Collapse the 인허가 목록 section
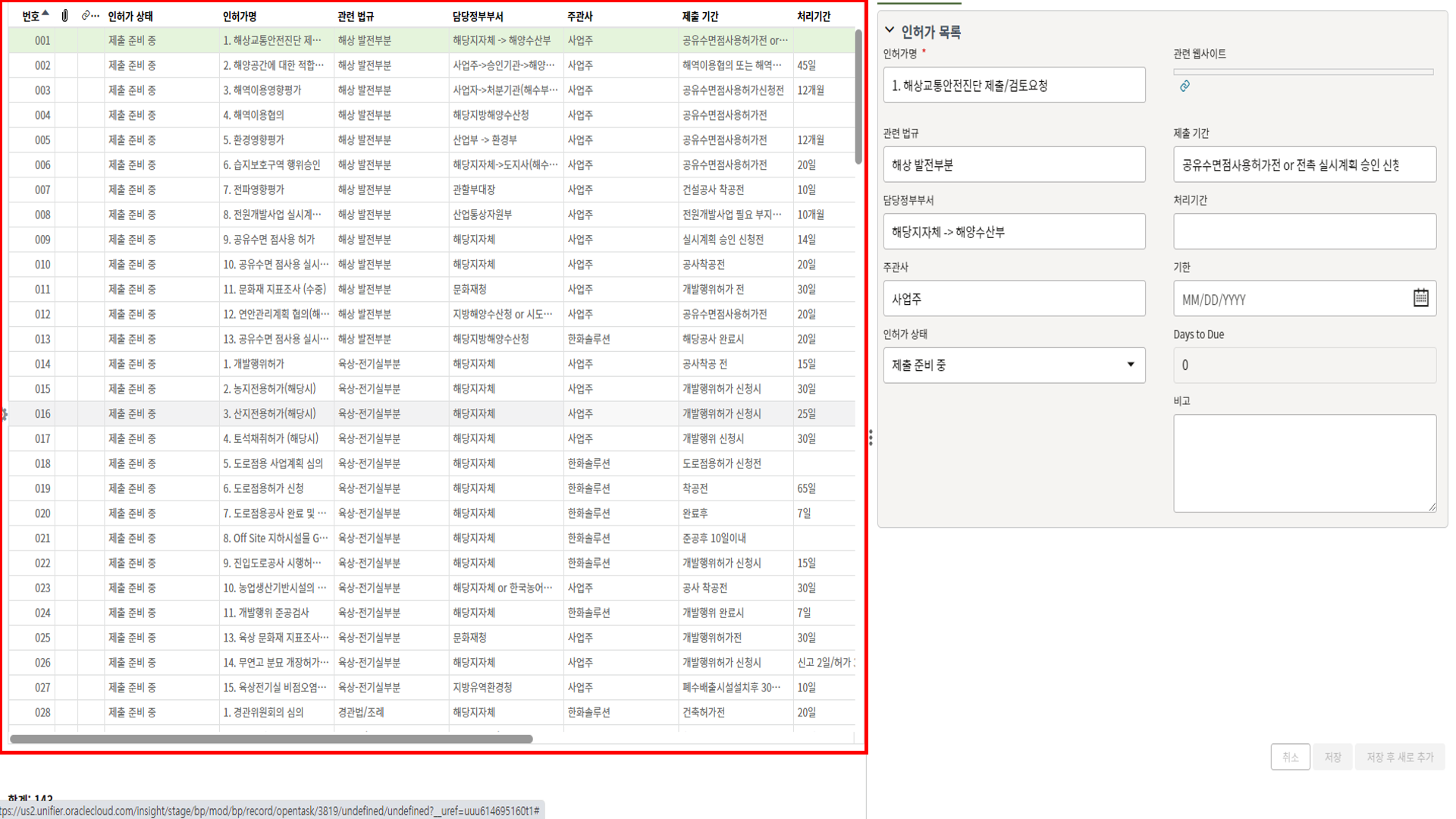 pyautogui.click(x=890, y=30)
